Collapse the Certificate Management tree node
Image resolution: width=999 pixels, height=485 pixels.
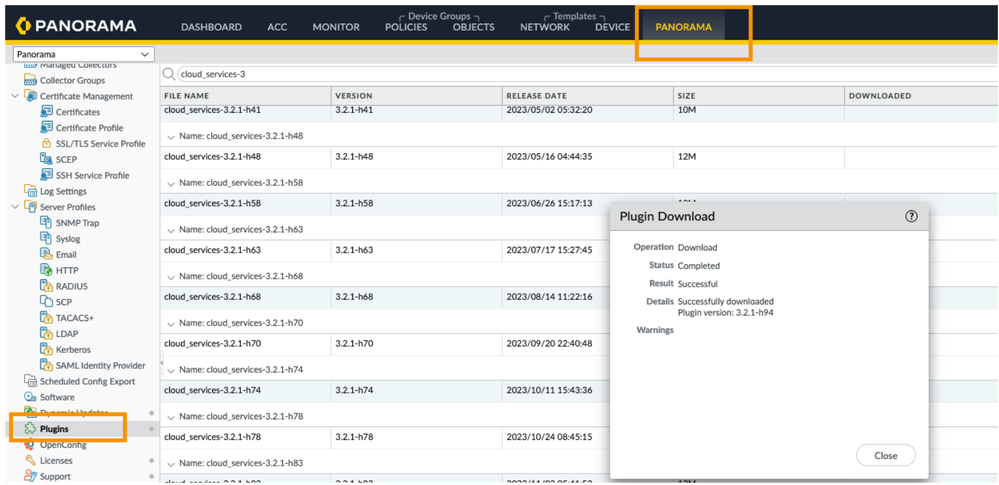click(x=15, y=96)
